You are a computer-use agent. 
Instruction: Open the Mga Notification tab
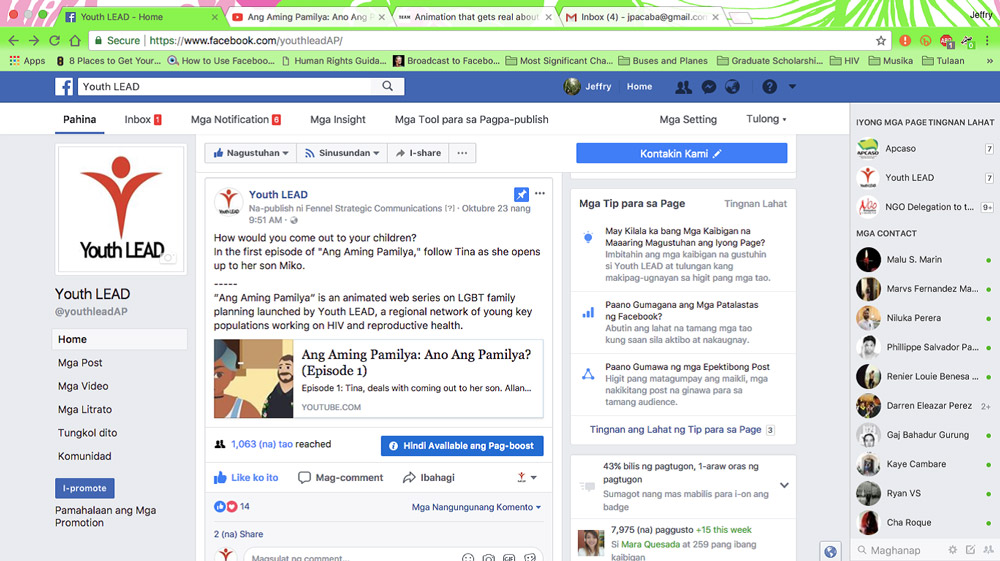(x=236, y=119)
